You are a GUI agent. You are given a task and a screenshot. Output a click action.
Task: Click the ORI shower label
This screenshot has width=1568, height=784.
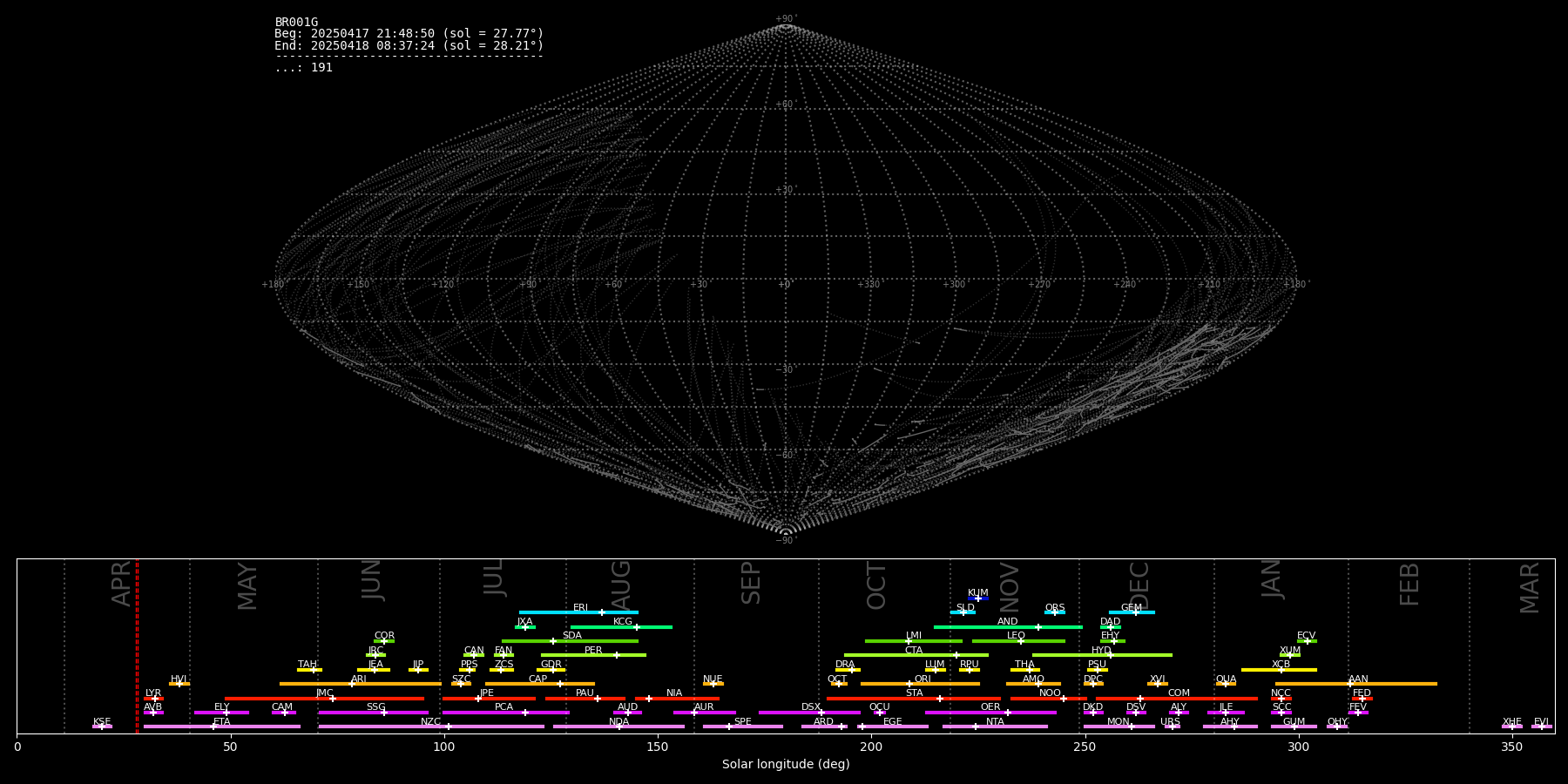[923, 679]
